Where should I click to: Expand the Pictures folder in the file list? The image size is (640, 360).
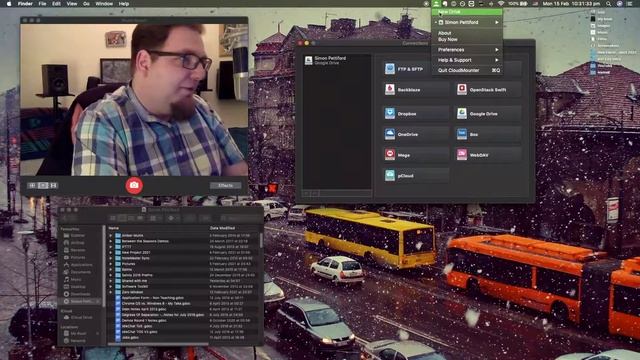click(x=110, y=264)
